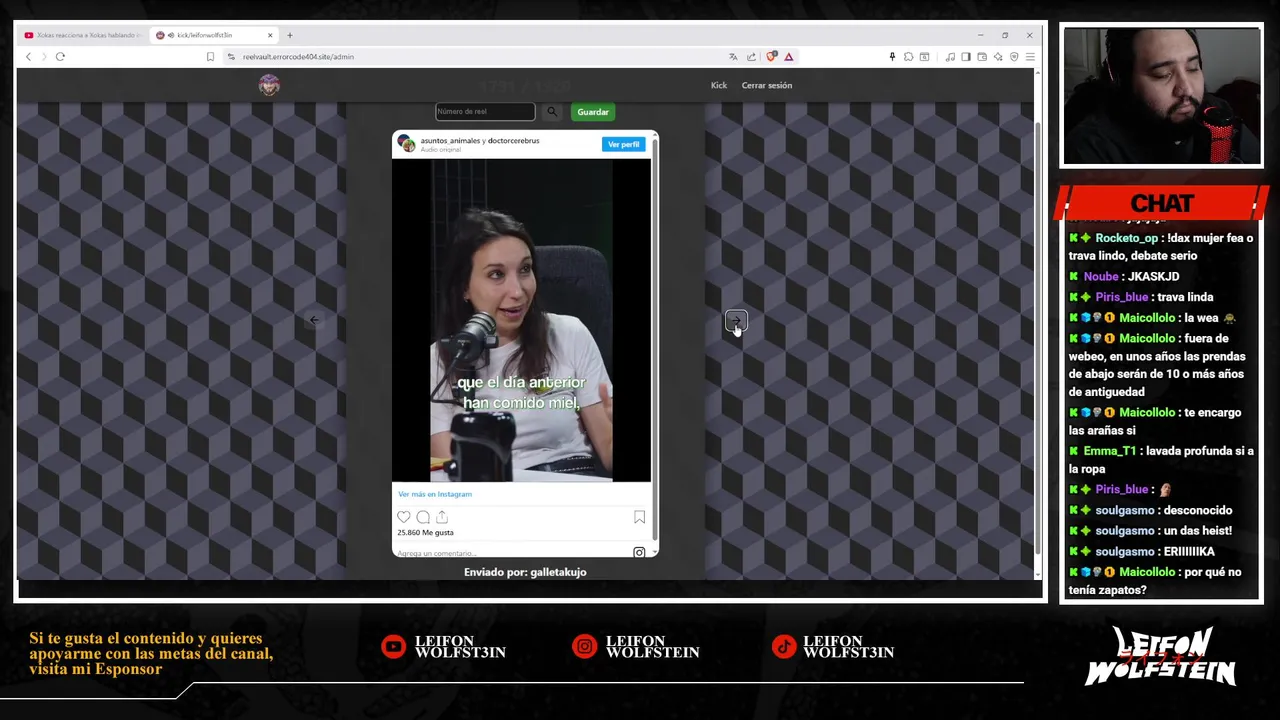
Task: Go to next reel with right arrow
Action: click(x=736, y=320)
